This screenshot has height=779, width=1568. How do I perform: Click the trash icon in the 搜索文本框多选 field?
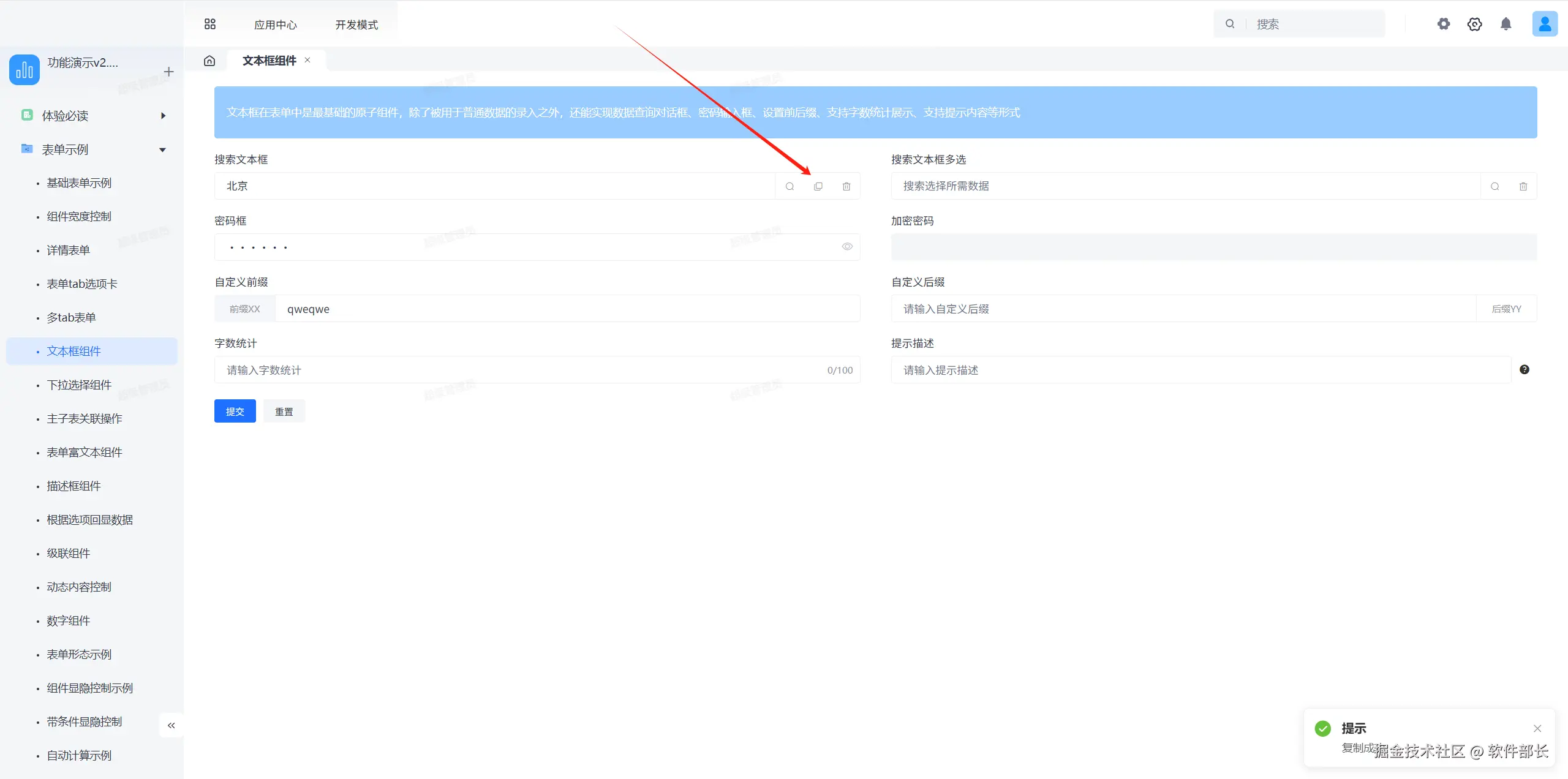coord(1523,186)
